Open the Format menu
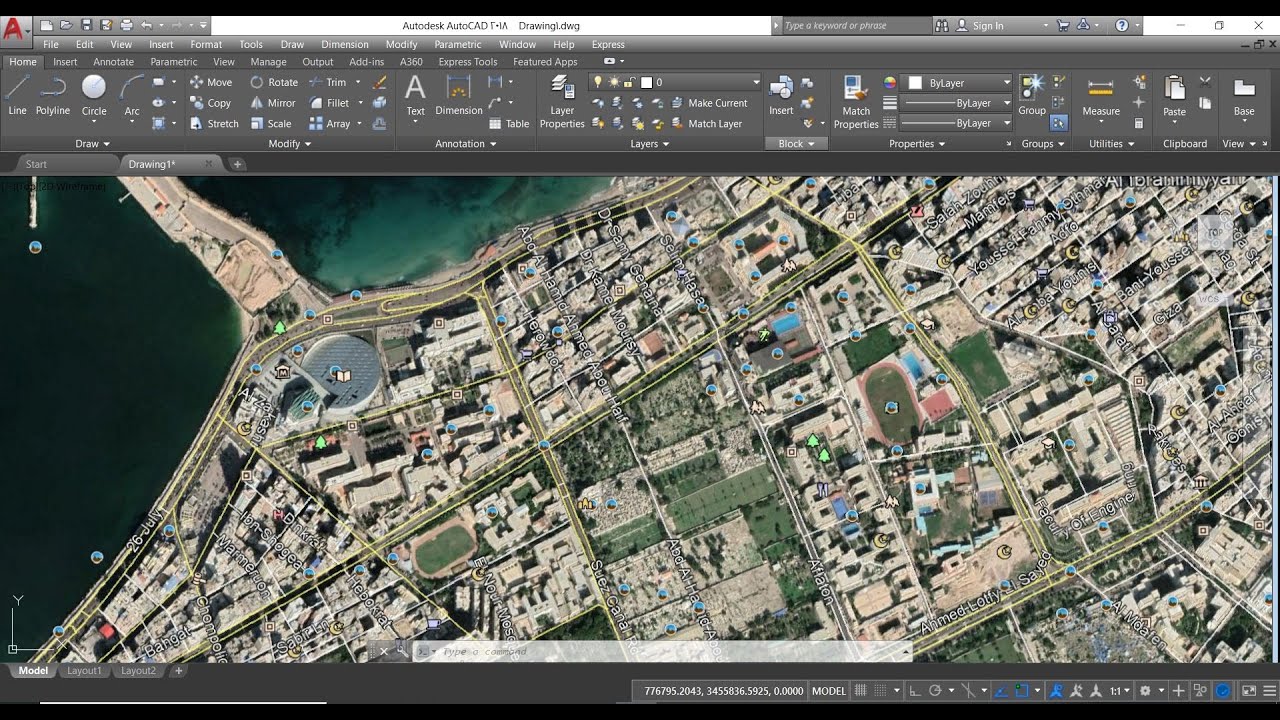The width and height of the screenshot is (1280, 720). click(x=206, y=44)
